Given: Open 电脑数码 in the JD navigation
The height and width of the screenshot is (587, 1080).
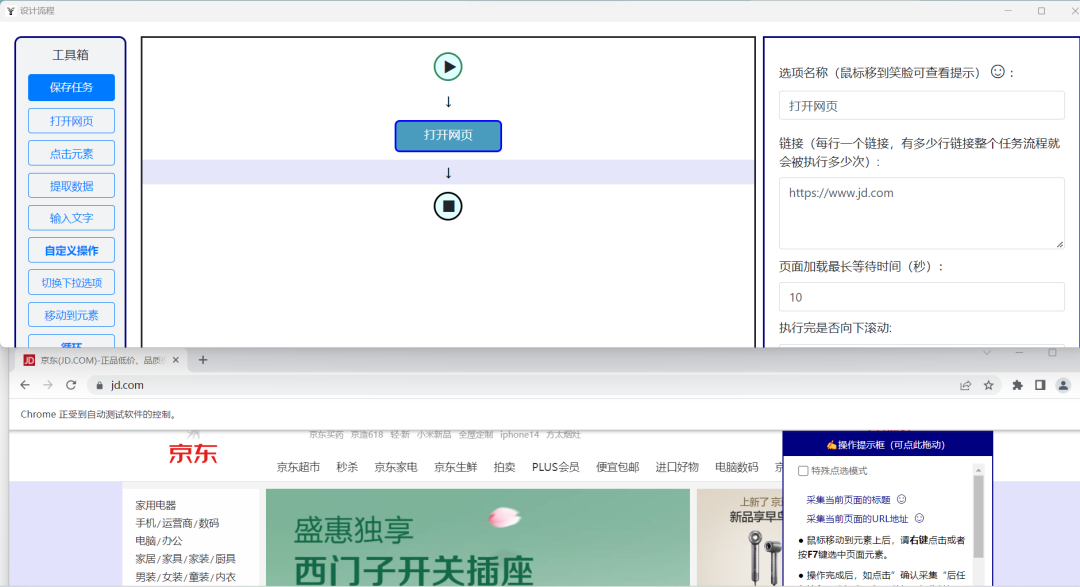Looking at the screenshot, I should (736, 467).
